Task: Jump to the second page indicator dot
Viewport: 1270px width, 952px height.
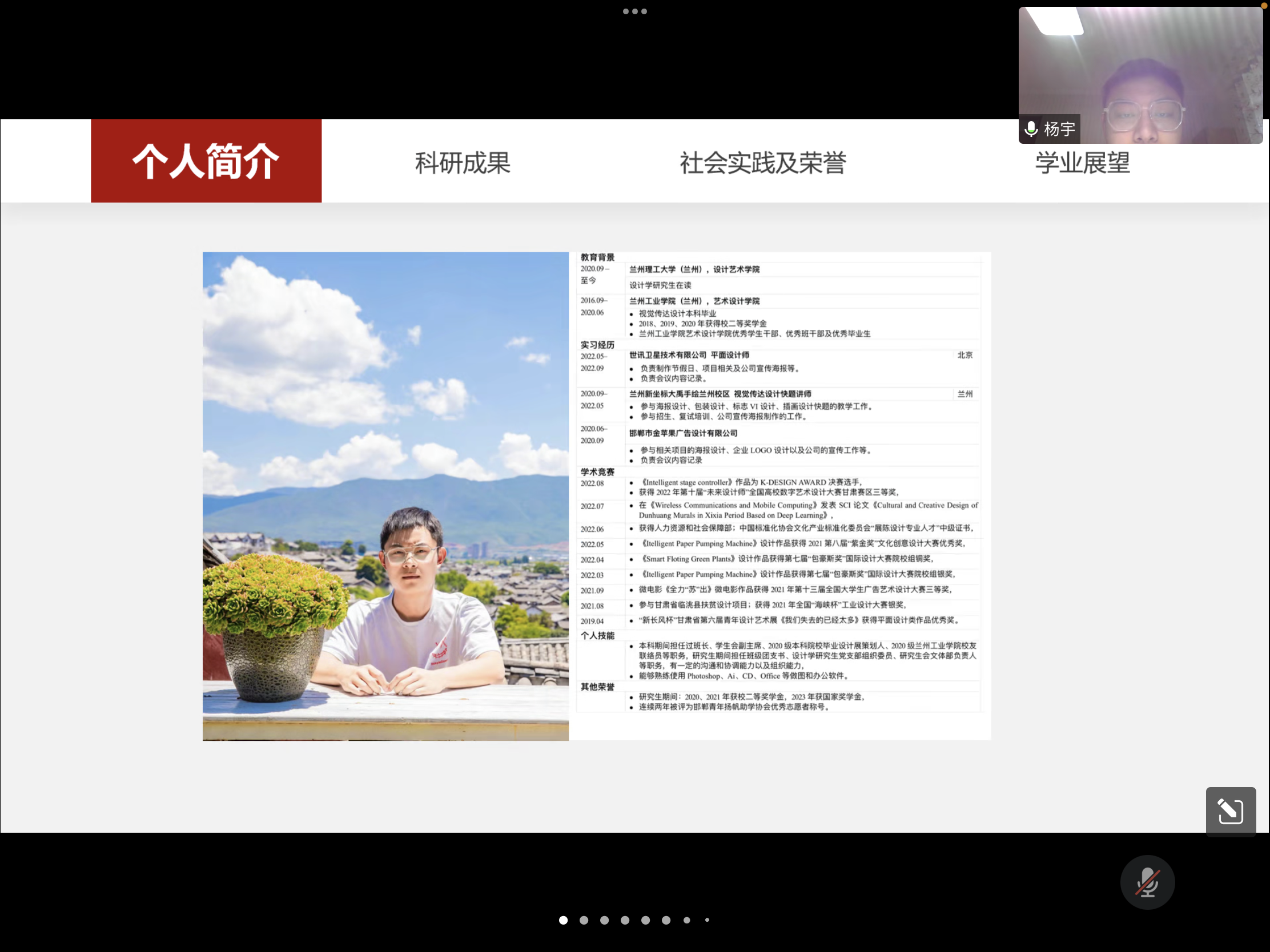Action: pos(584,920)
